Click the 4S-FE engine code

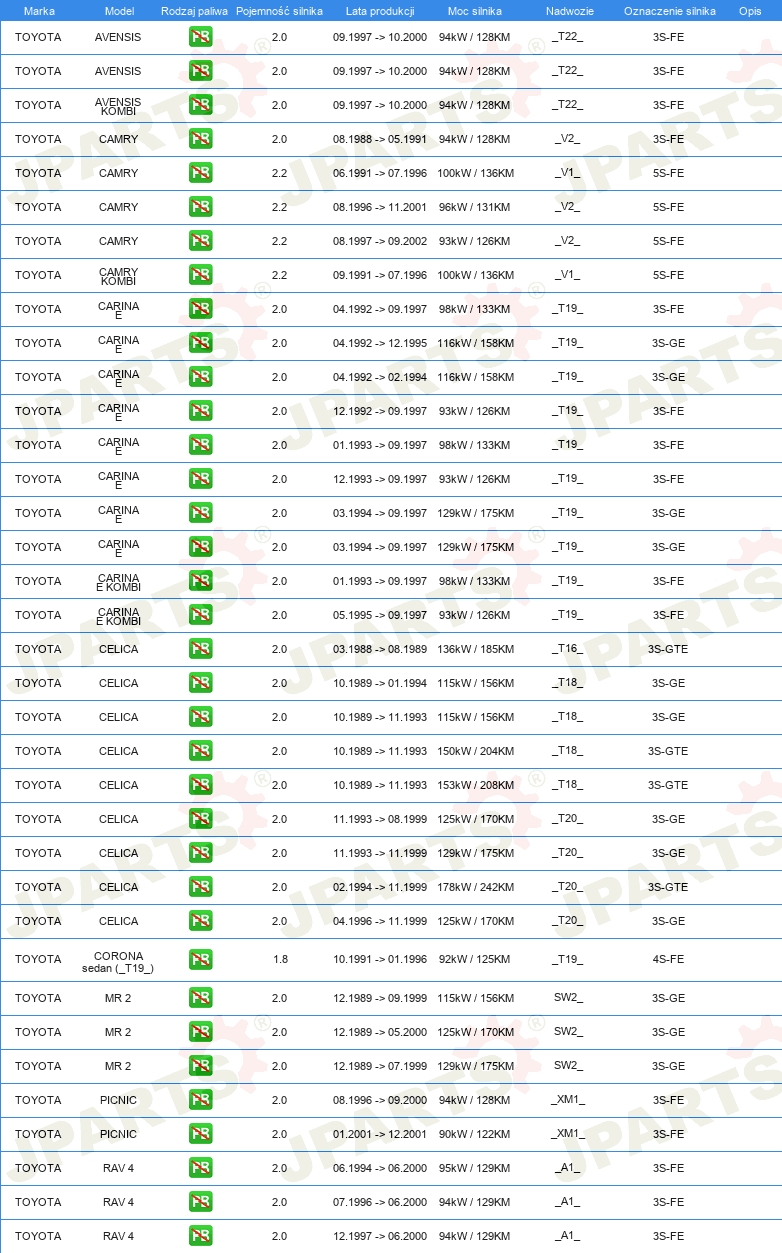click(668, 959)
